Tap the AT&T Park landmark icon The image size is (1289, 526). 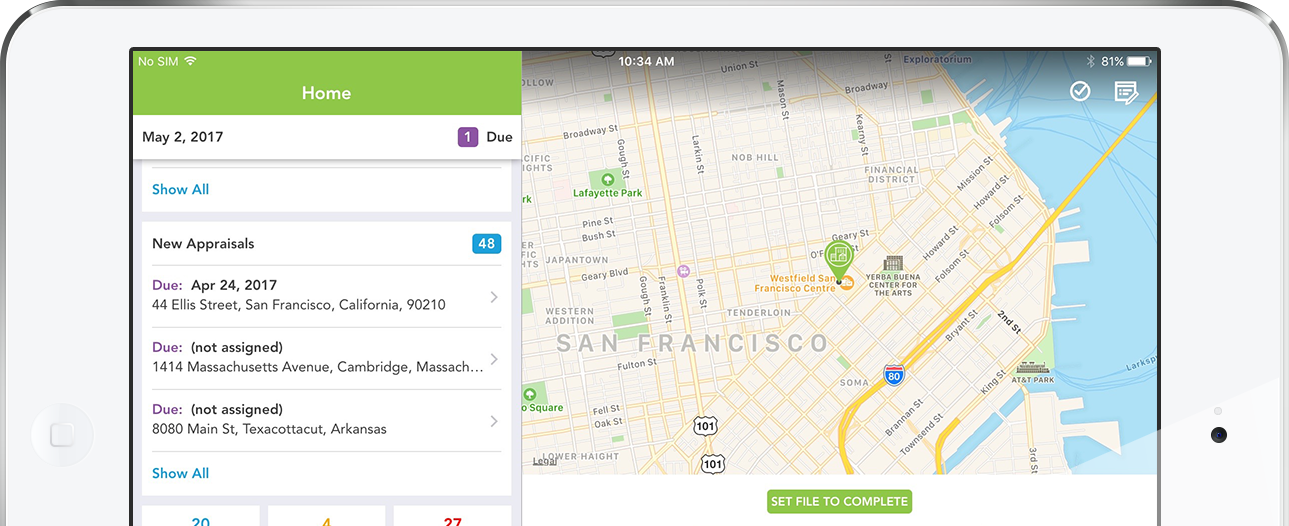coord(1032,367)
